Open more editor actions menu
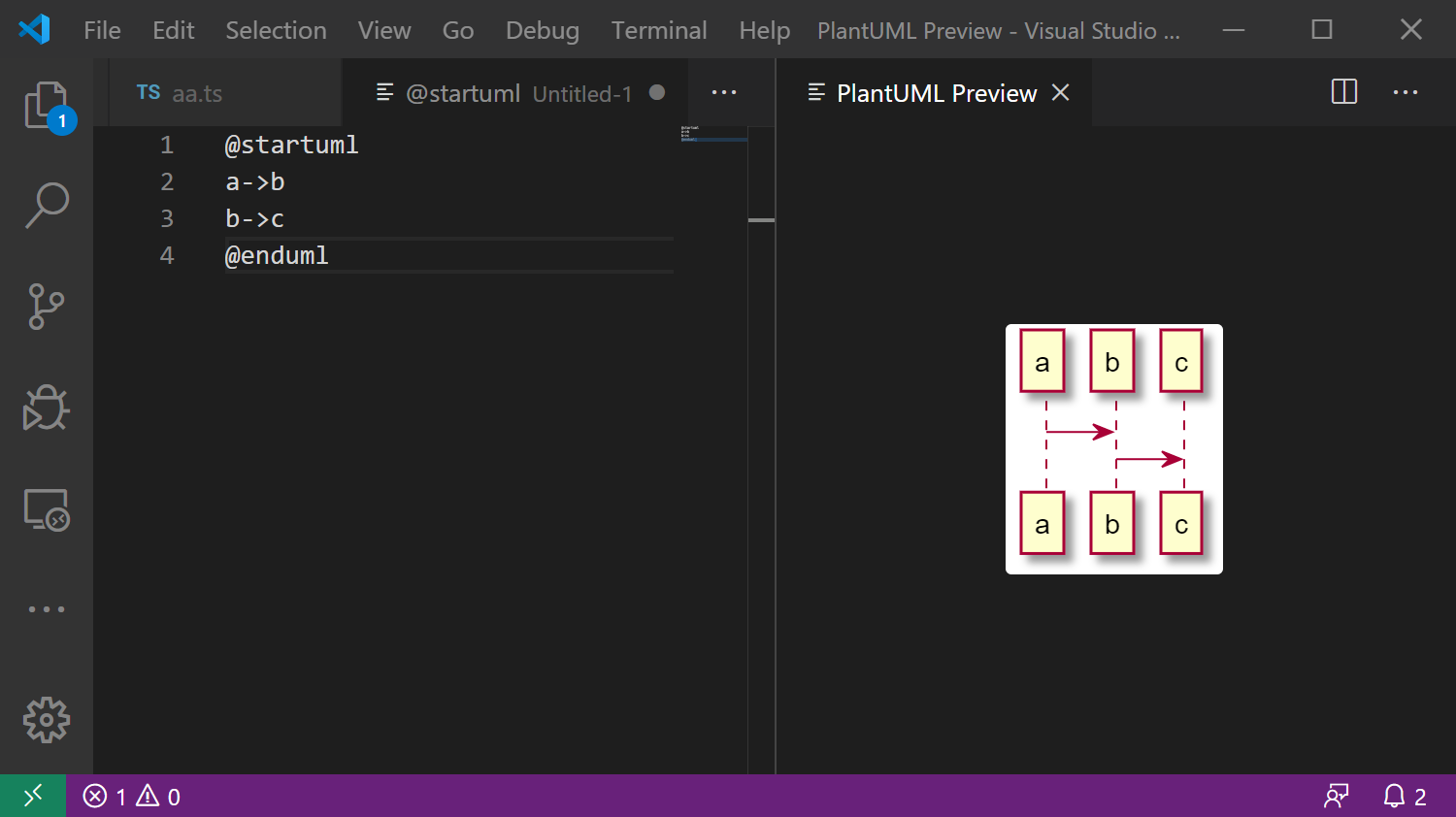This screenshot has width=1456, height=817. [x=724, y=92]
